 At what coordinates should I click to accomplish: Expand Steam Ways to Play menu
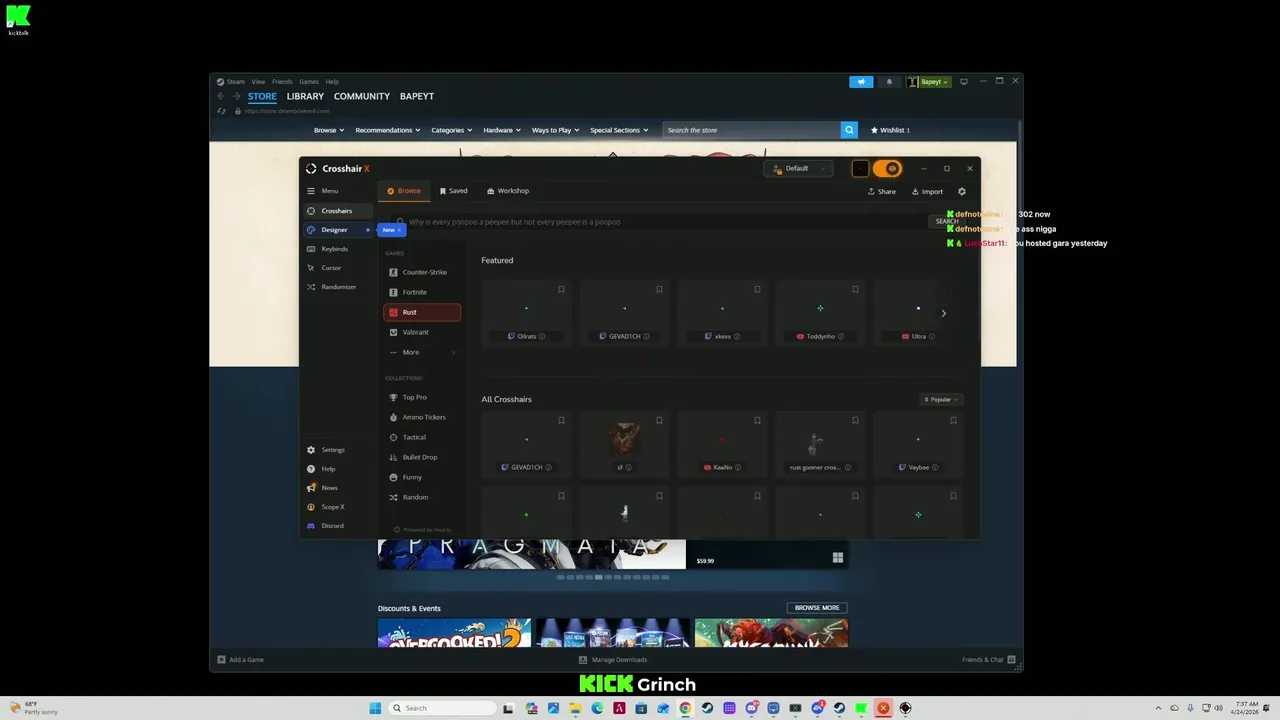(556, 130)
